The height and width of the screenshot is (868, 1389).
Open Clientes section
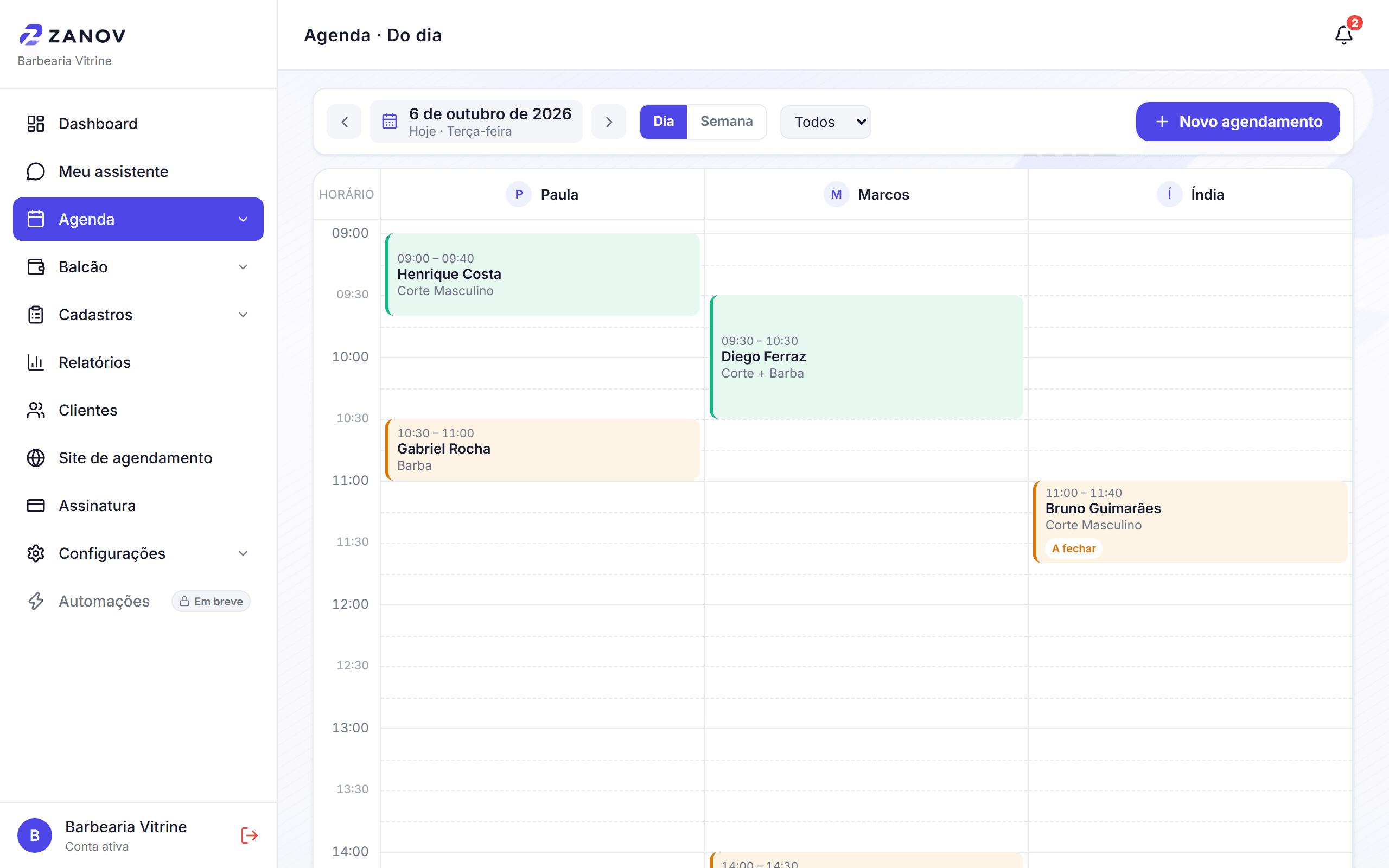[x=138, y=410]
